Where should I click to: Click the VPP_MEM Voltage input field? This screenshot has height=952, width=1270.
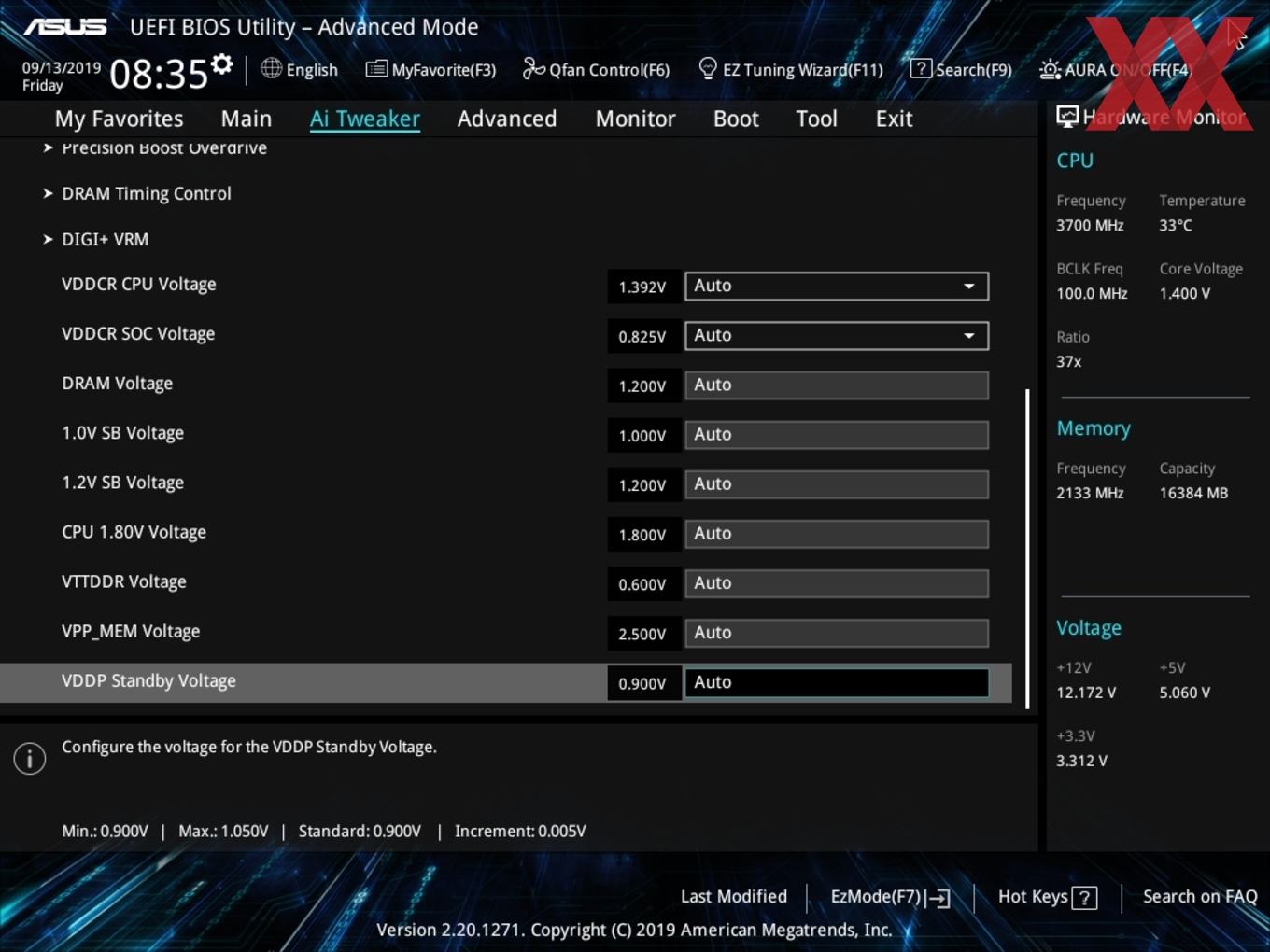point(837,632)
